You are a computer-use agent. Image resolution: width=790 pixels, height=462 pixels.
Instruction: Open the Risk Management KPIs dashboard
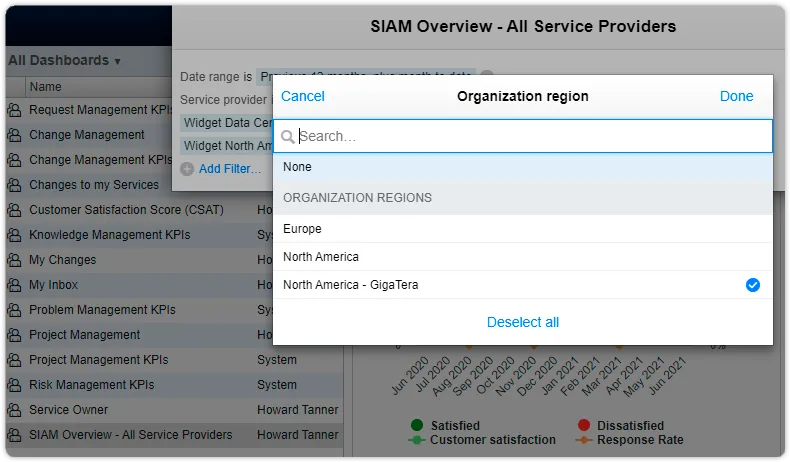click(x=92, y=385)
